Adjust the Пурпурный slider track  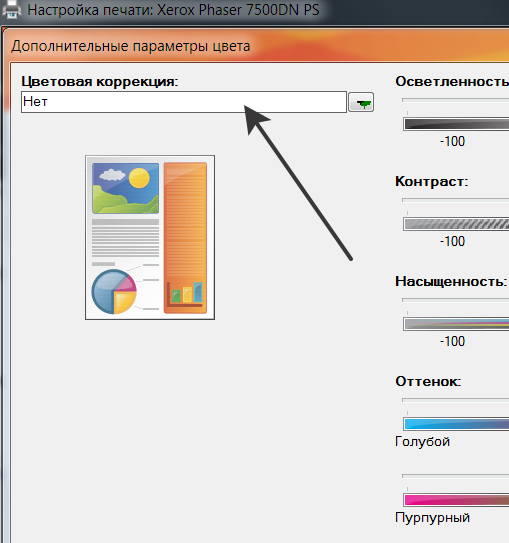[455, 476]
